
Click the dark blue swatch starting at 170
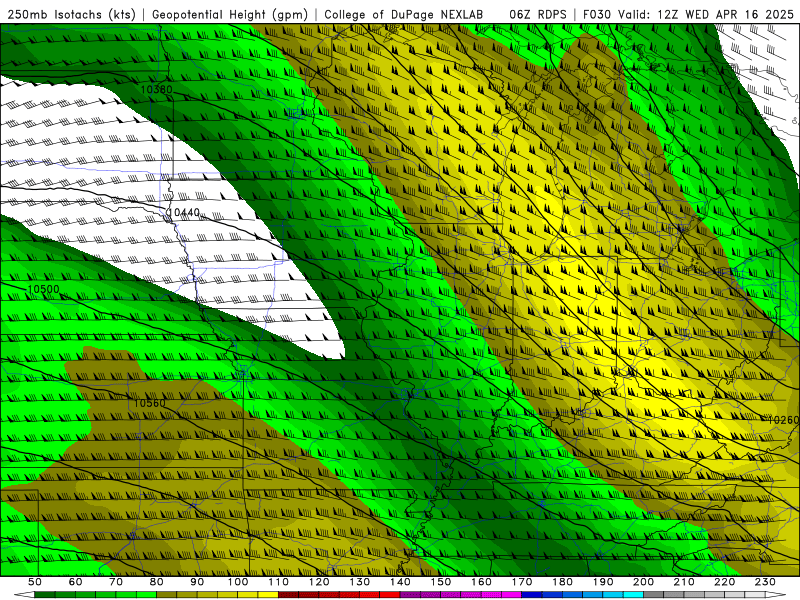click(x=532, y=595)
